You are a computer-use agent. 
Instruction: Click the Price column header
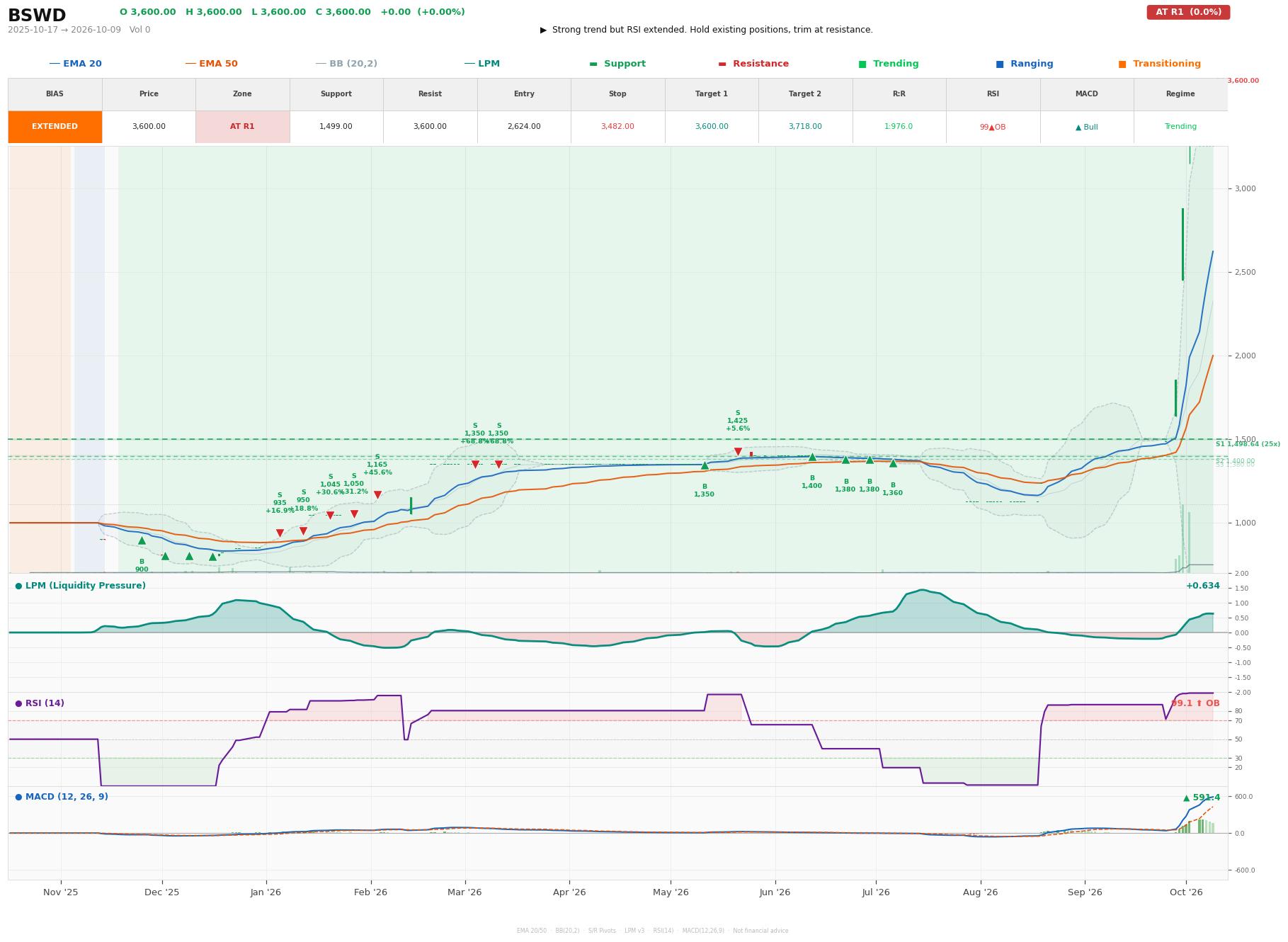(x=149, y=94)
